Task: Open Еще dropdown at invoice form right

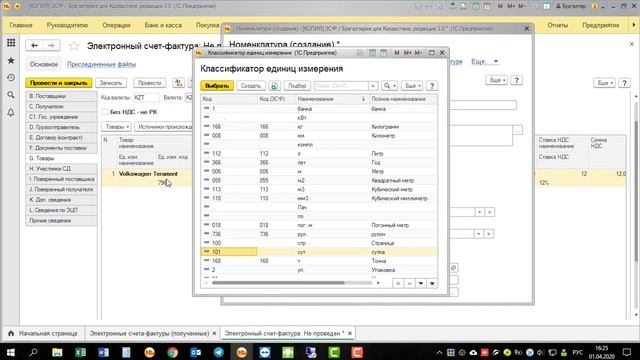Action: click(x=604, y=83)
